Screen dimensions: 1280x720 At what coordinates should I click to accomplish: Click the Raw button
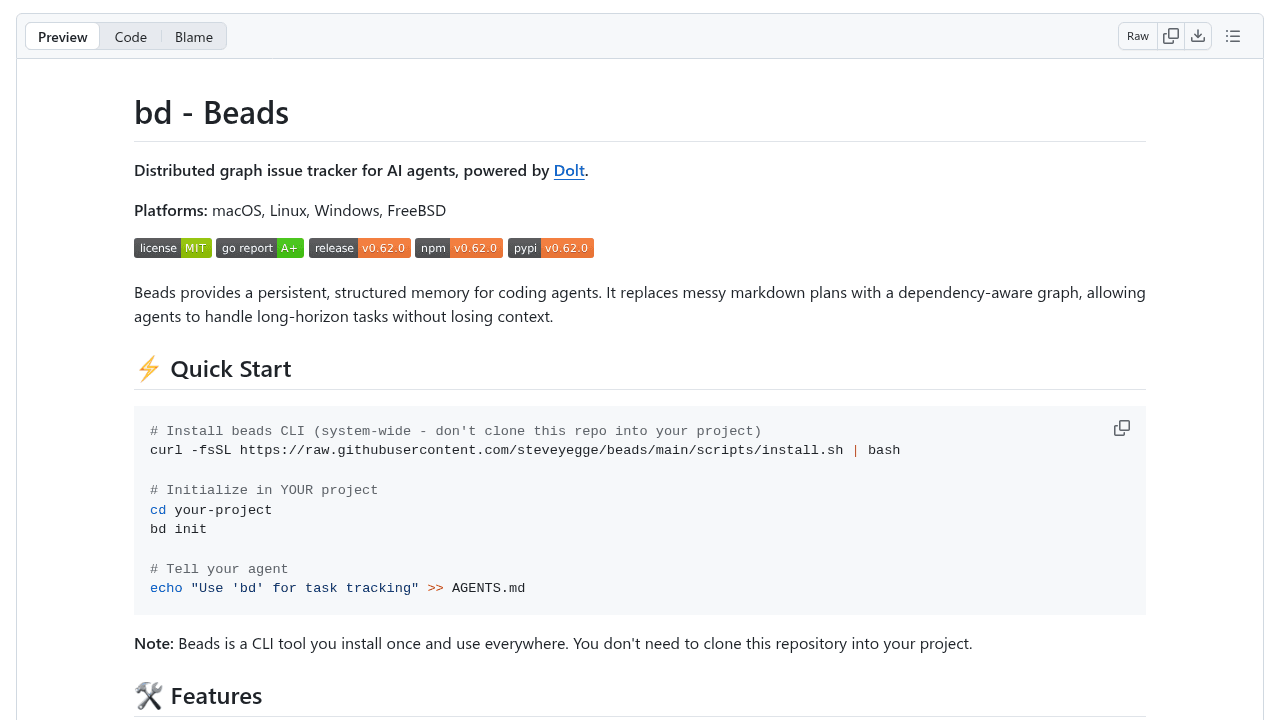(1137, 35)
